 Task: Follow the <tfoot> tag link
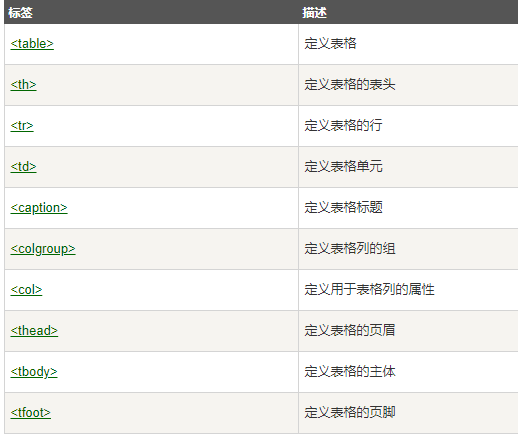(x=31, y=413)
